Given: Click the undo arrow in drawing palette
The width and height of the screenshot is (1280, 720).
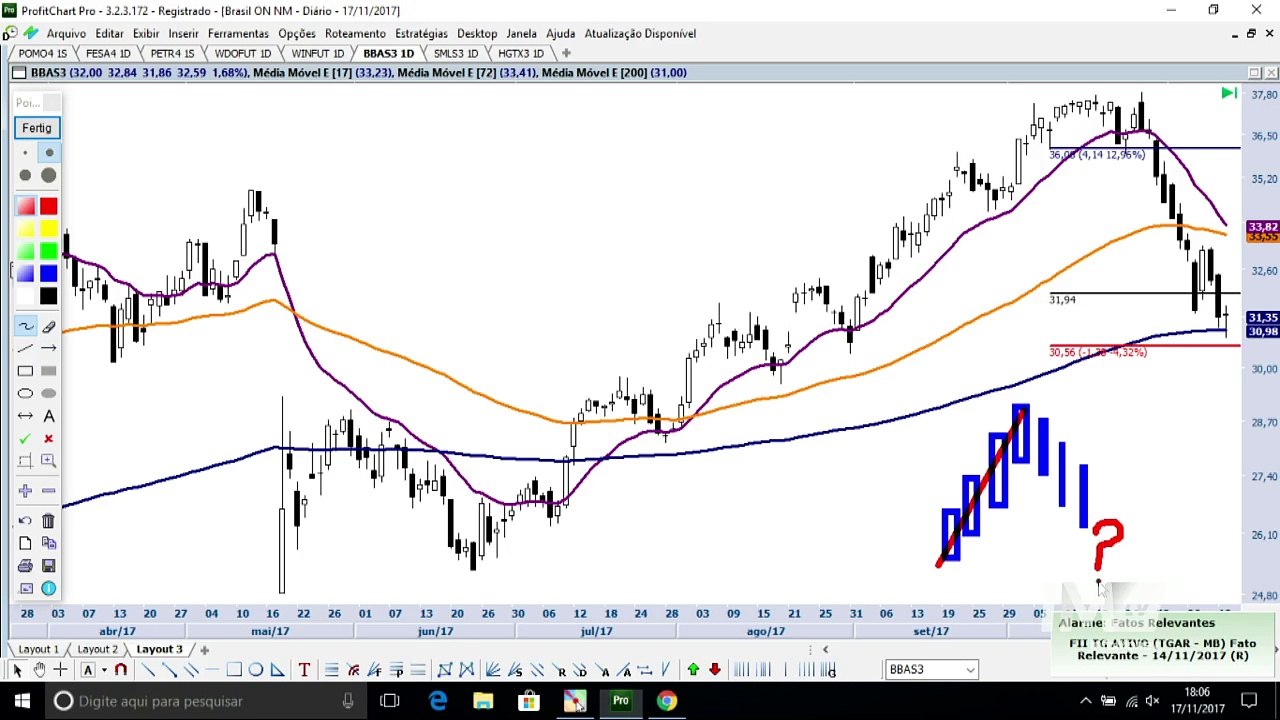Looking at the screenshot, I should [x=25, y=520].
